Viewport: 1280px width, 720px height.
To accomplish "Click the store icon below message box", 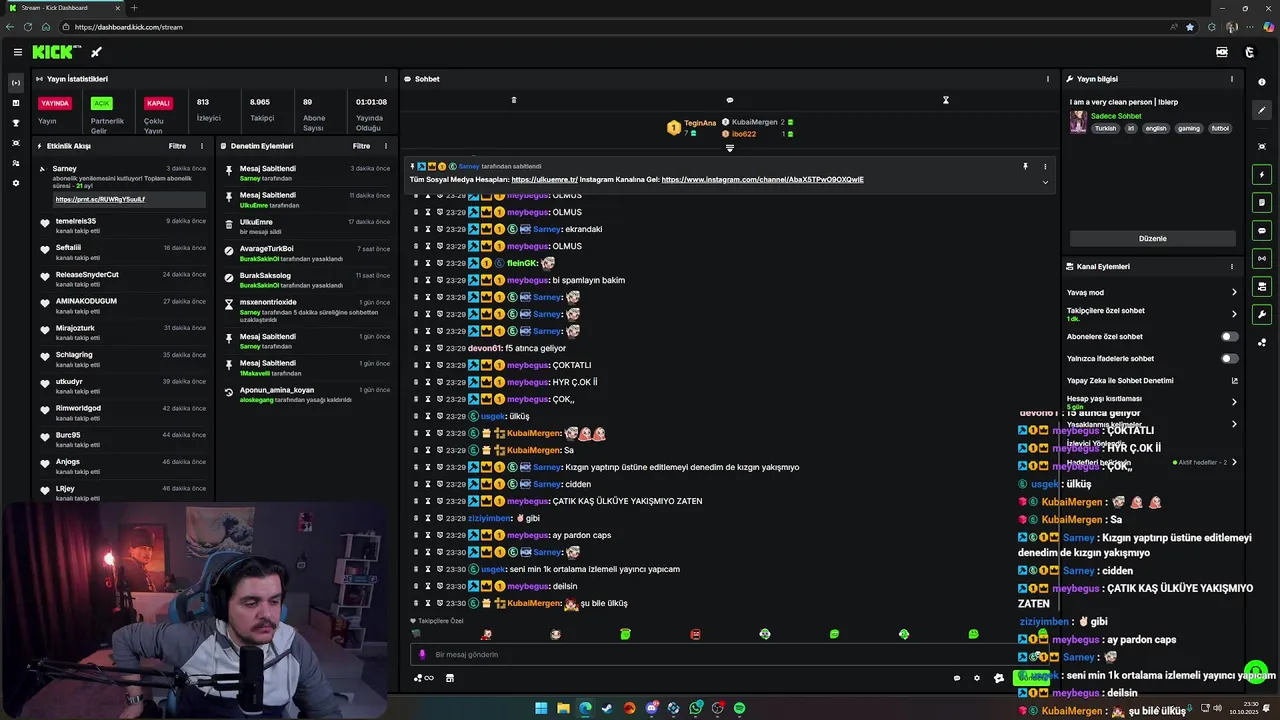I will point(449,678).
